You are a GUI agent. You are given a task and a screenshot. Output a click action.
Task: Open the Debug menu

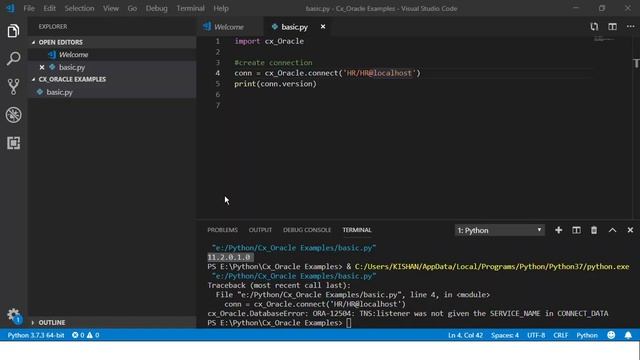pos(156,8)
